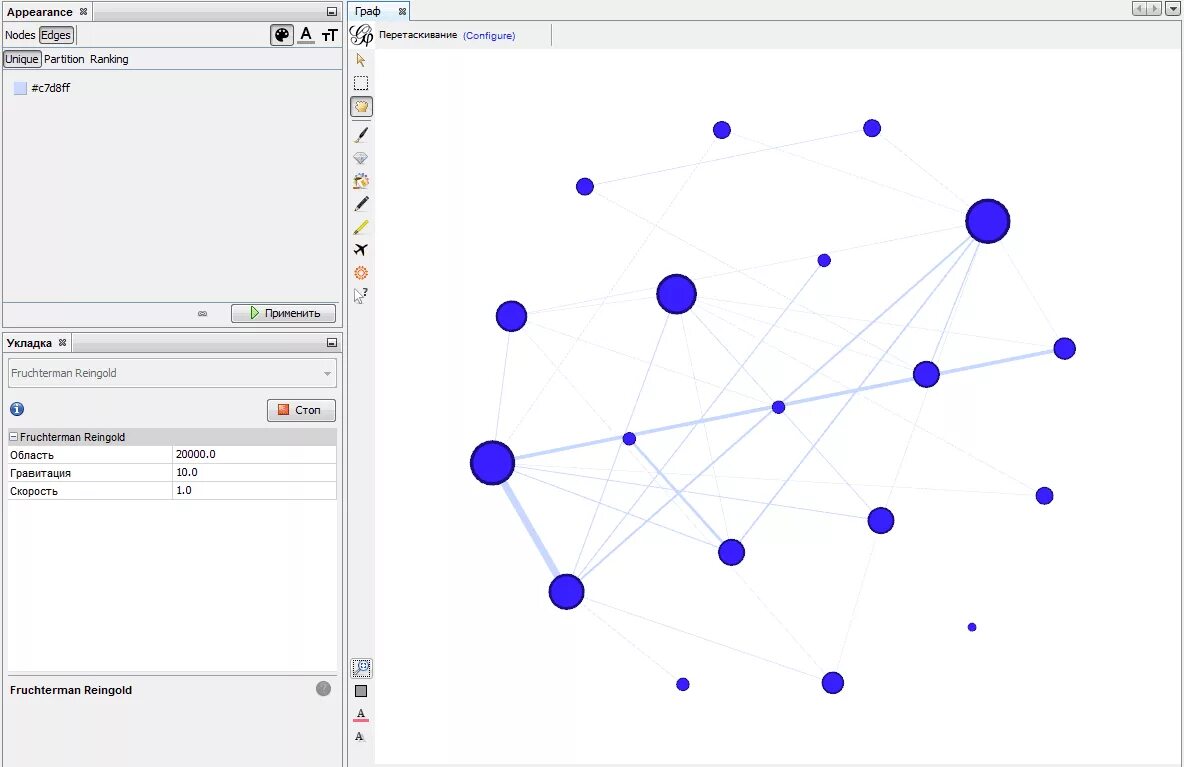1184x767 pixels.
Task: Activate the orange Heat map tool
Action: [x=361, y=273]
